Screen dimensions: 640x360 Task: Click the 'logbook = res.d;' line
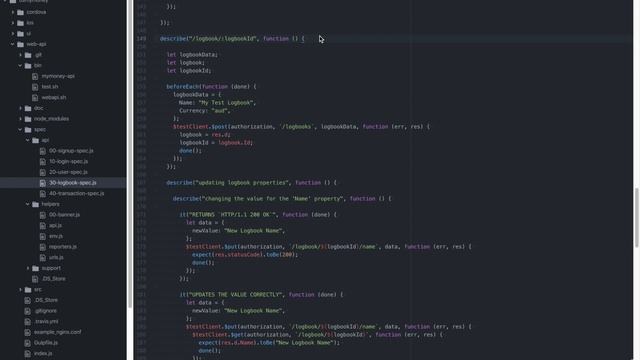(x=205, y=135)
